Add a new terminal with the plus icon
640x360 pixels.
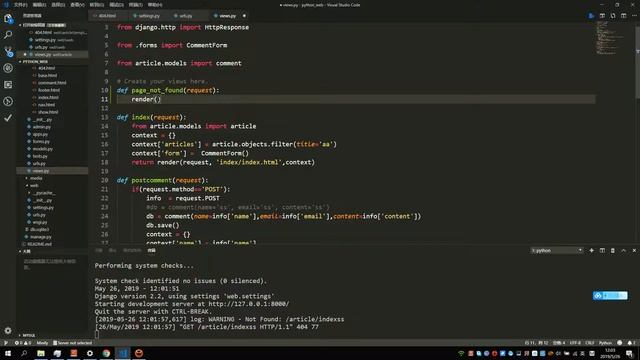coord(591,250)
